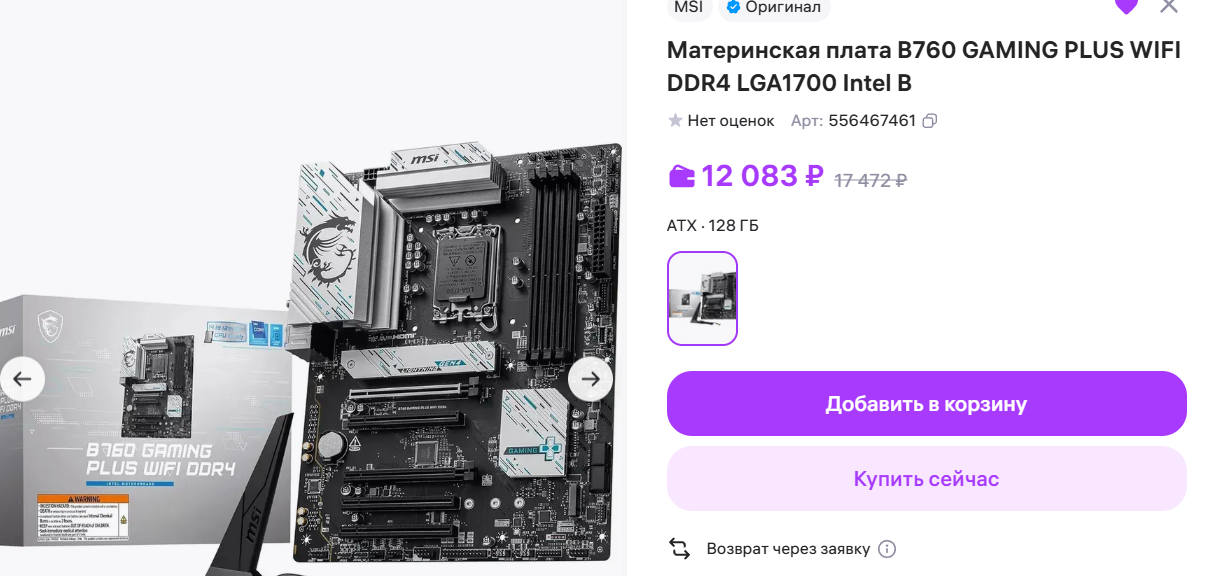Click the star icon beside Нет оценок

click(x=675, y=121)
